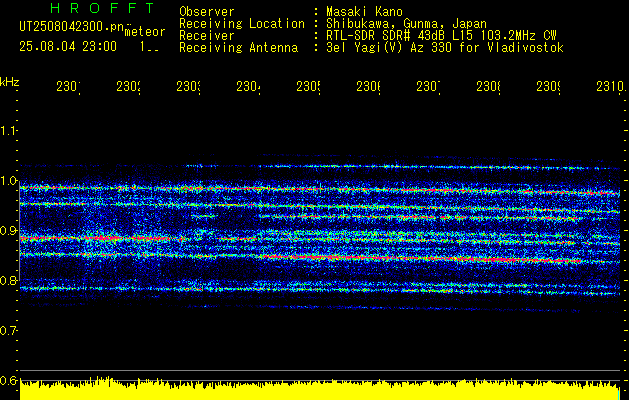This screenshot has width=629, height=400.
Task: Click the Observer label
Action: 207,12
